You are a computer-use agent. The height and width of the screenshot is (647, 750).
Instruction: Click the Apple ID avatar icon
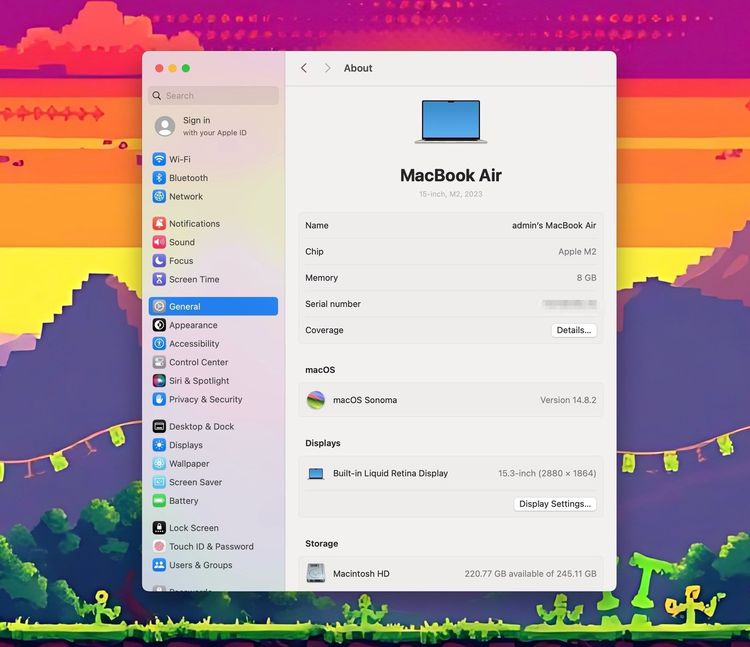[165, 126]
